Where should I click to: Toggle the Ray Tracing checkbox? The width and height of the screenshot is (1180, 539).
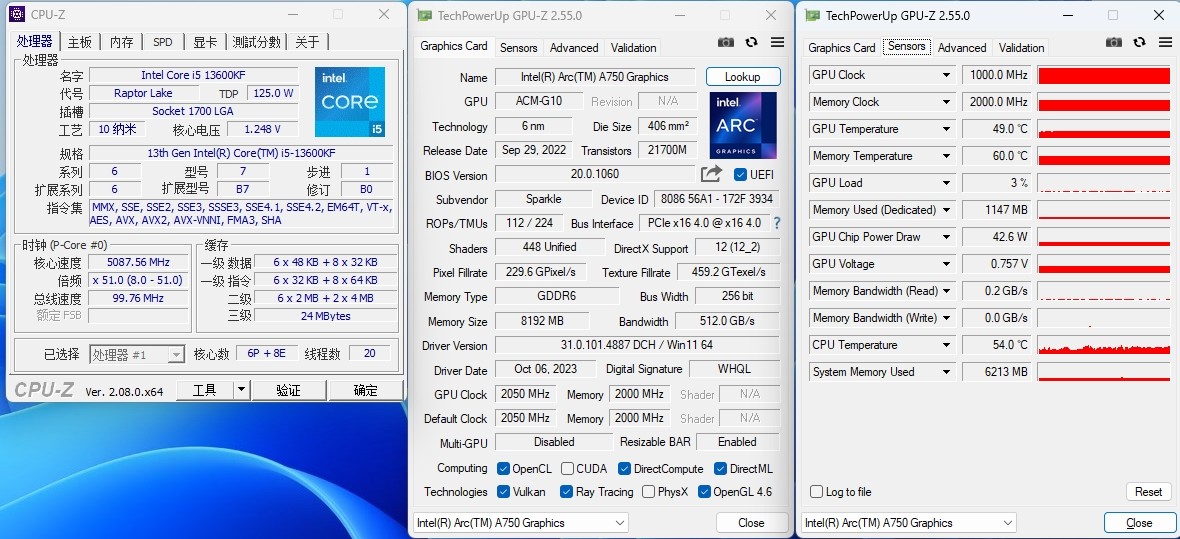tap(567, 492)
